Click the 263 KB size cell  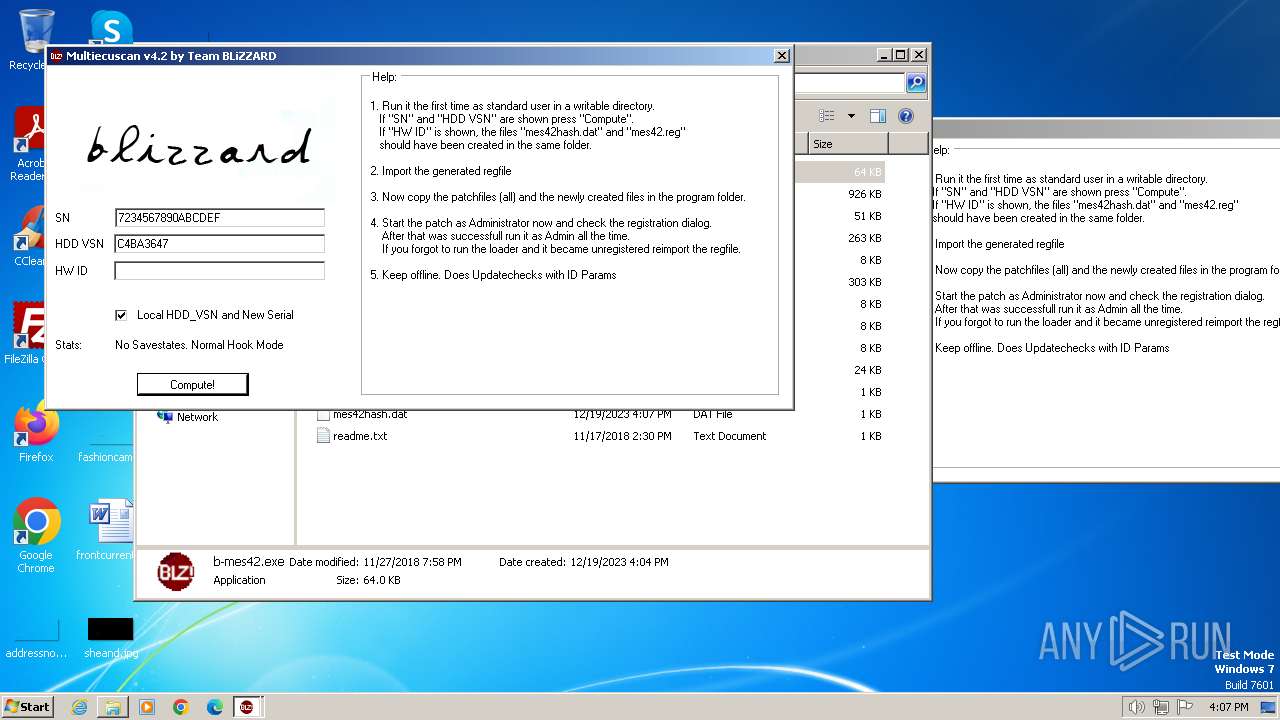tap(864, 238)
